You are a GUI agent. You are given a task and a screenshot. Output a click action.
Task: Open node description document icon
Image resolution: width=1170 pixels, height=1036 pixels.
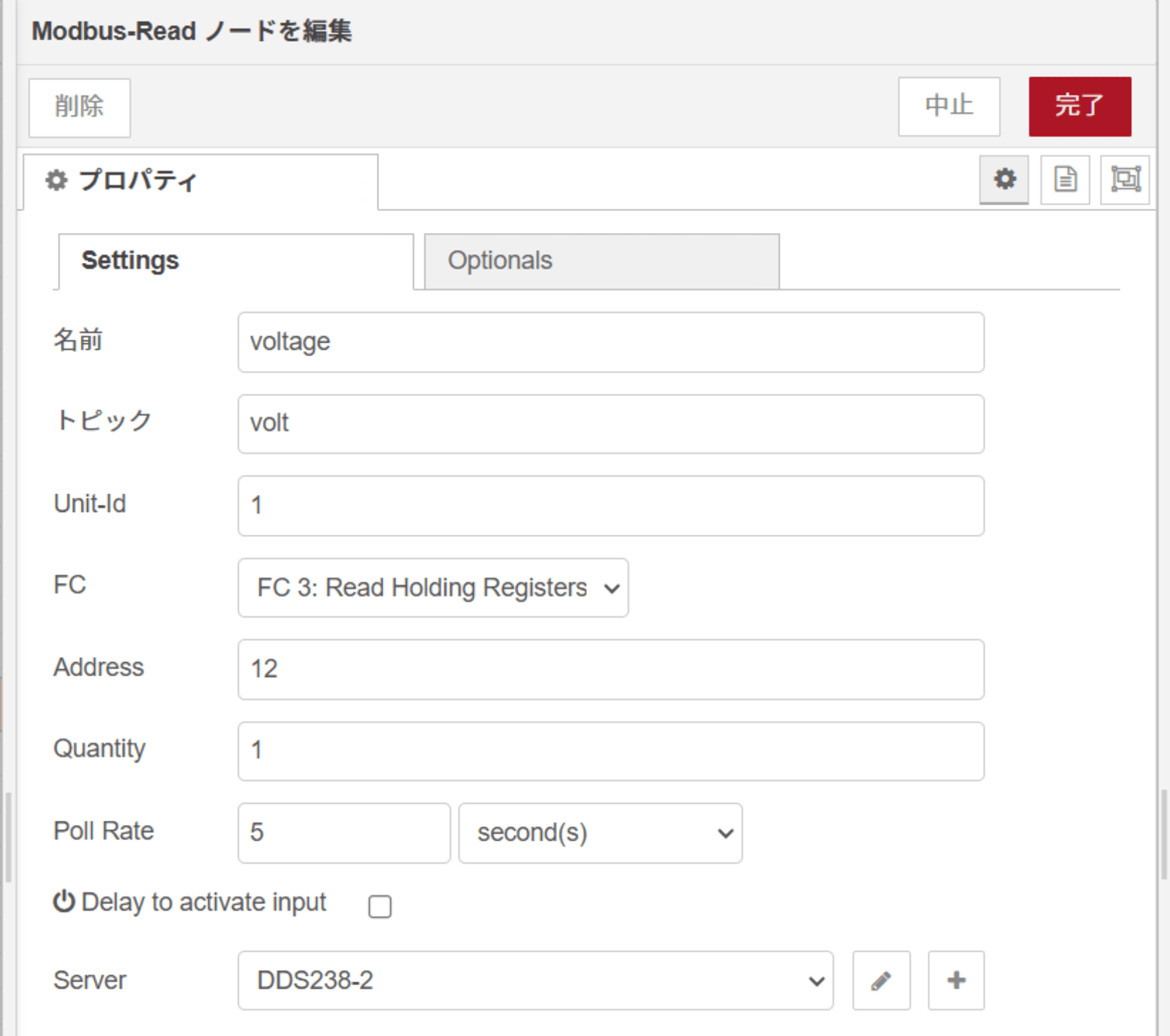(x=1065, y=180)
